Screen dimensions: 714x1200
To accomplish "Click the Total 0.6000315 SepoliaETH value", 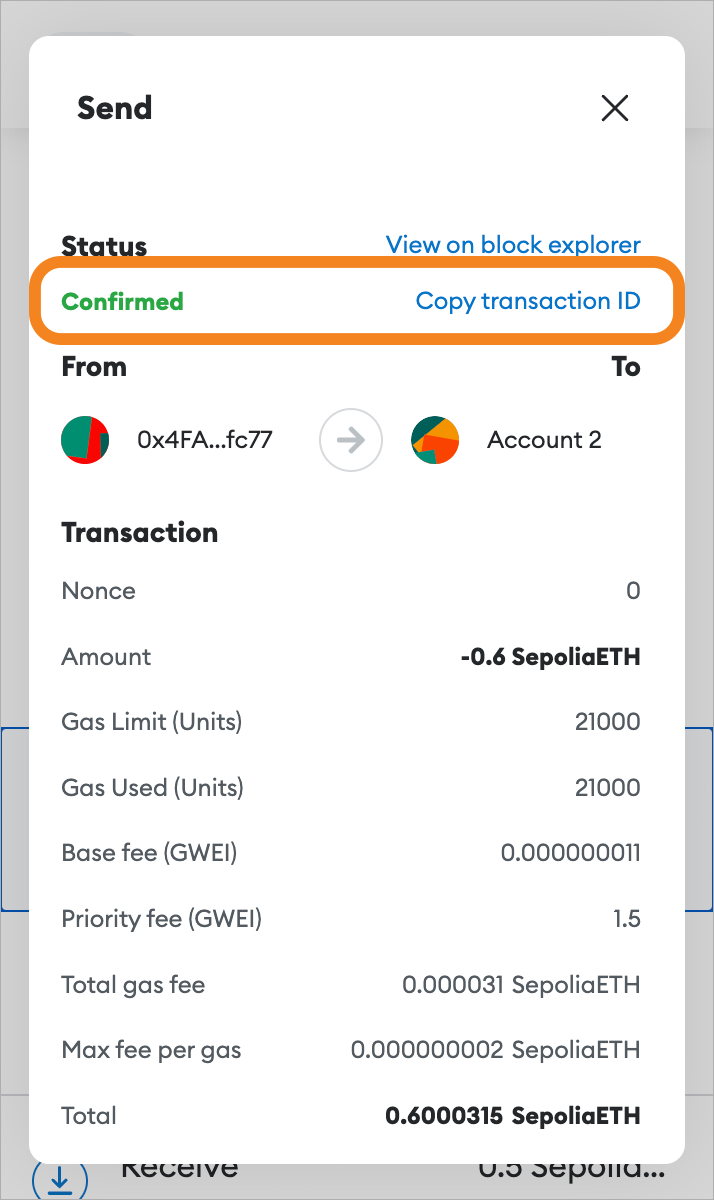I will tap(512, 1116).
